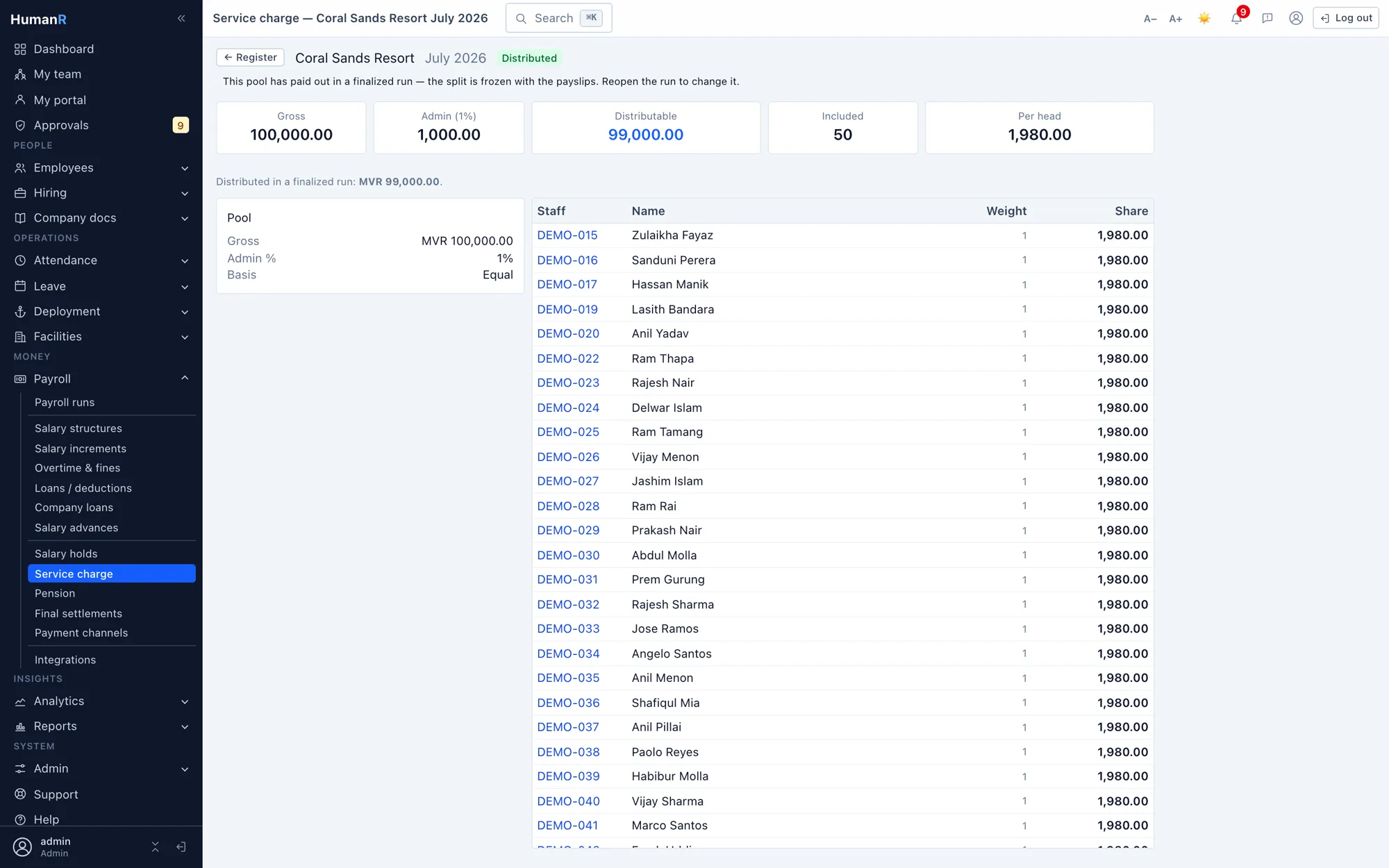Go back to Register
The image size is (1389, 868).
pyautogui.click(x=250, y=58)
